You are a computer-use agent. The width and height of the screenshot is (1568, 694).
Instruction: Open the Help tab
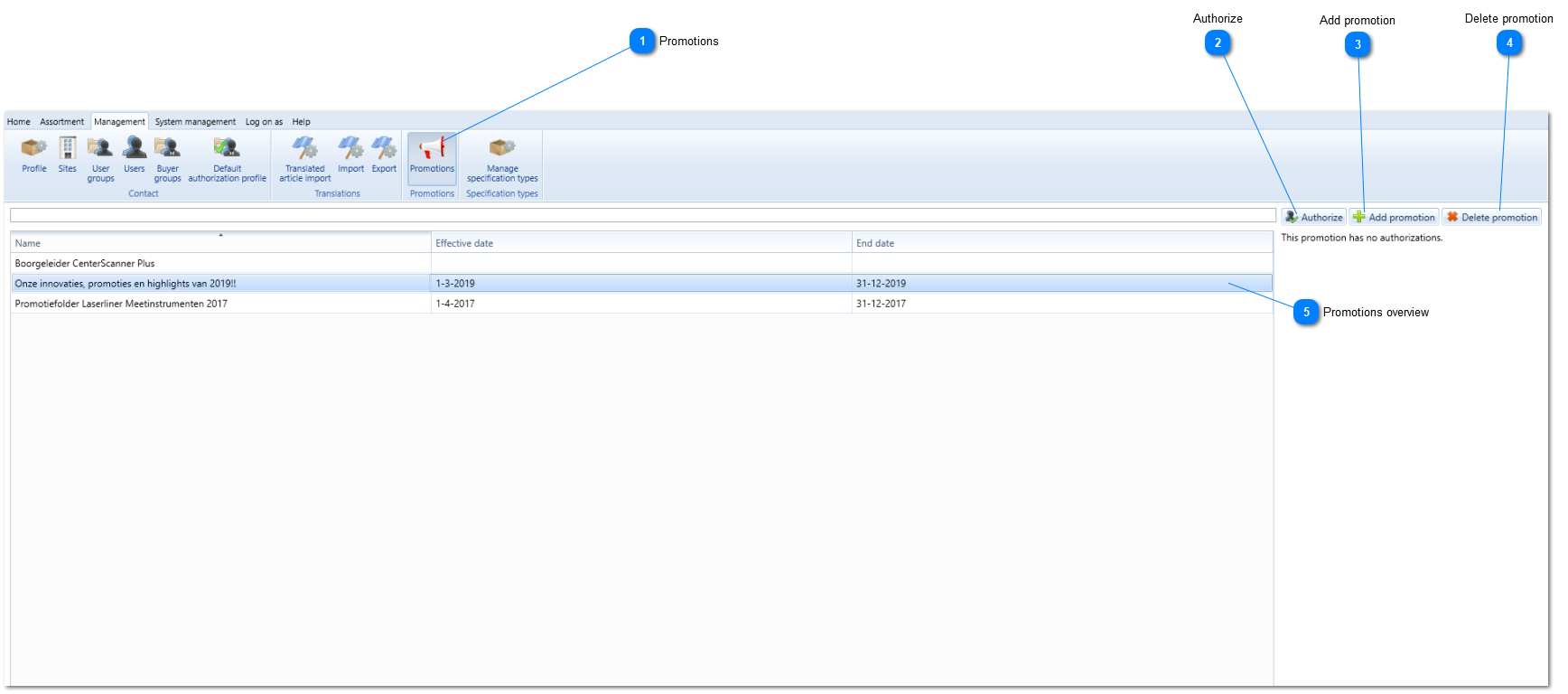301,122
